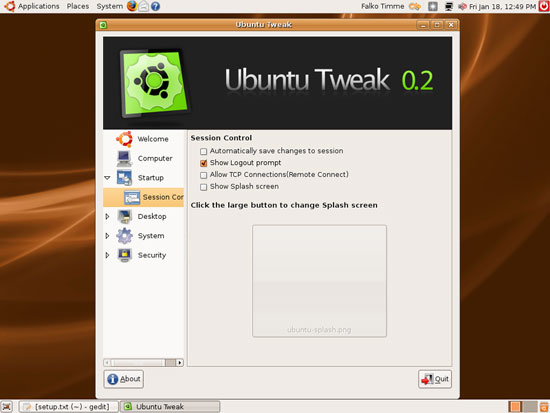The image size is (550, 413).
Task: Click the clock showing Fri Jan 18
Action: click(502, 6)
